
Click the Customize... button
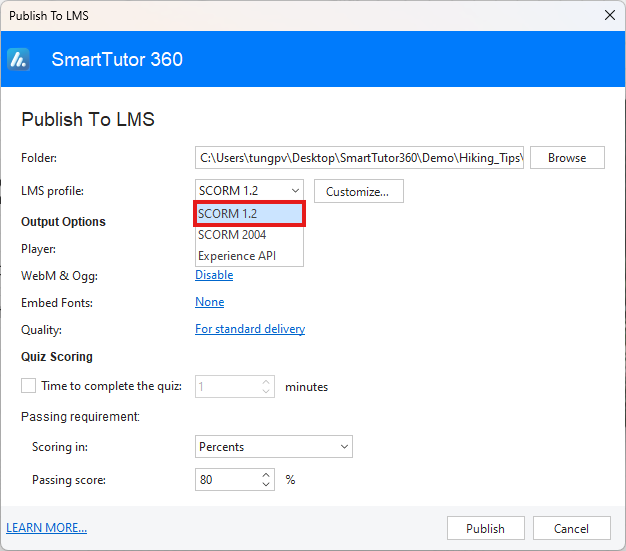click(x=359, y=191)
